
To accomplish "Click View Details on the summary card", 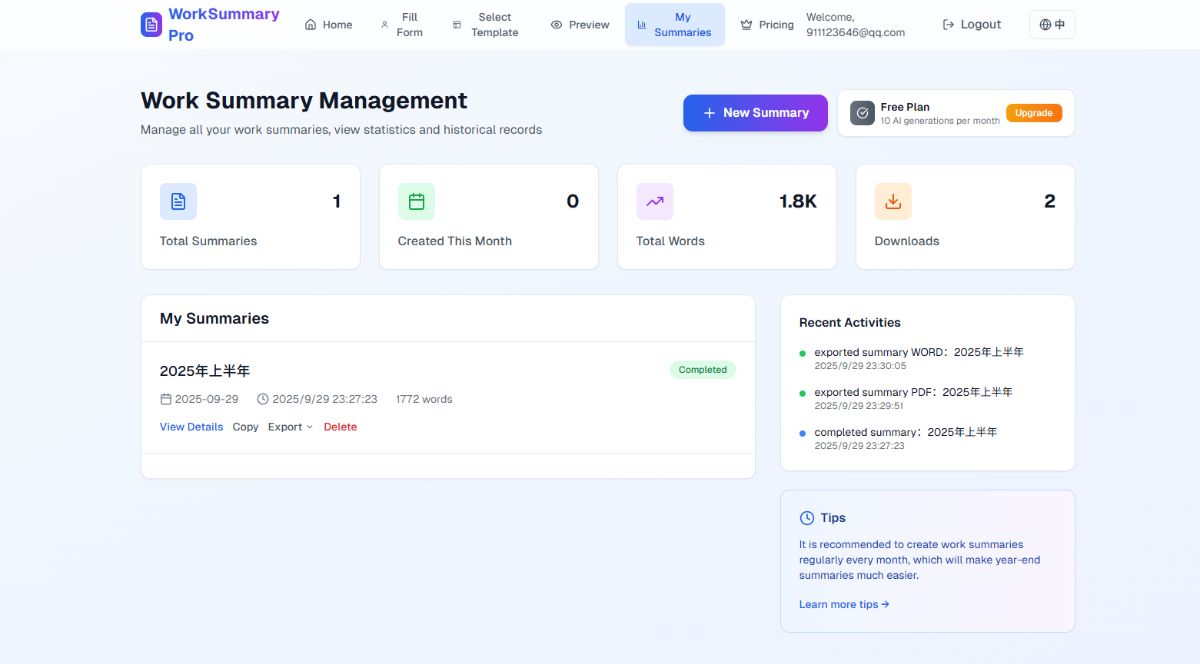I will click(190, 427).
